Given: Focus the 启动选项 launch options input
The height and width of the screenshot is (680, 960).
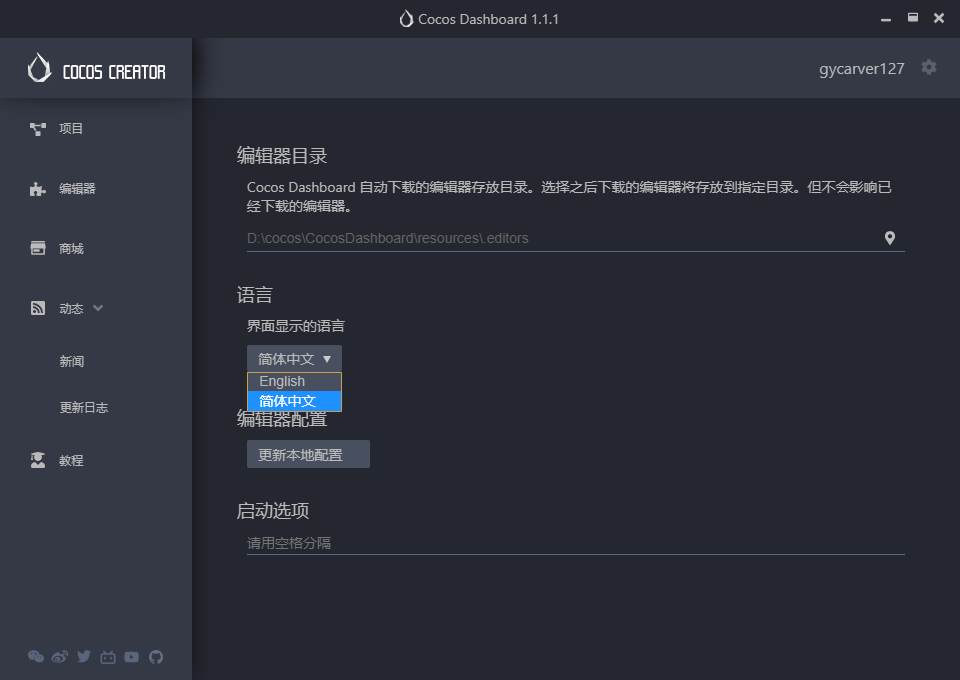Looking at the screenshot, I should tap(576, 543).
